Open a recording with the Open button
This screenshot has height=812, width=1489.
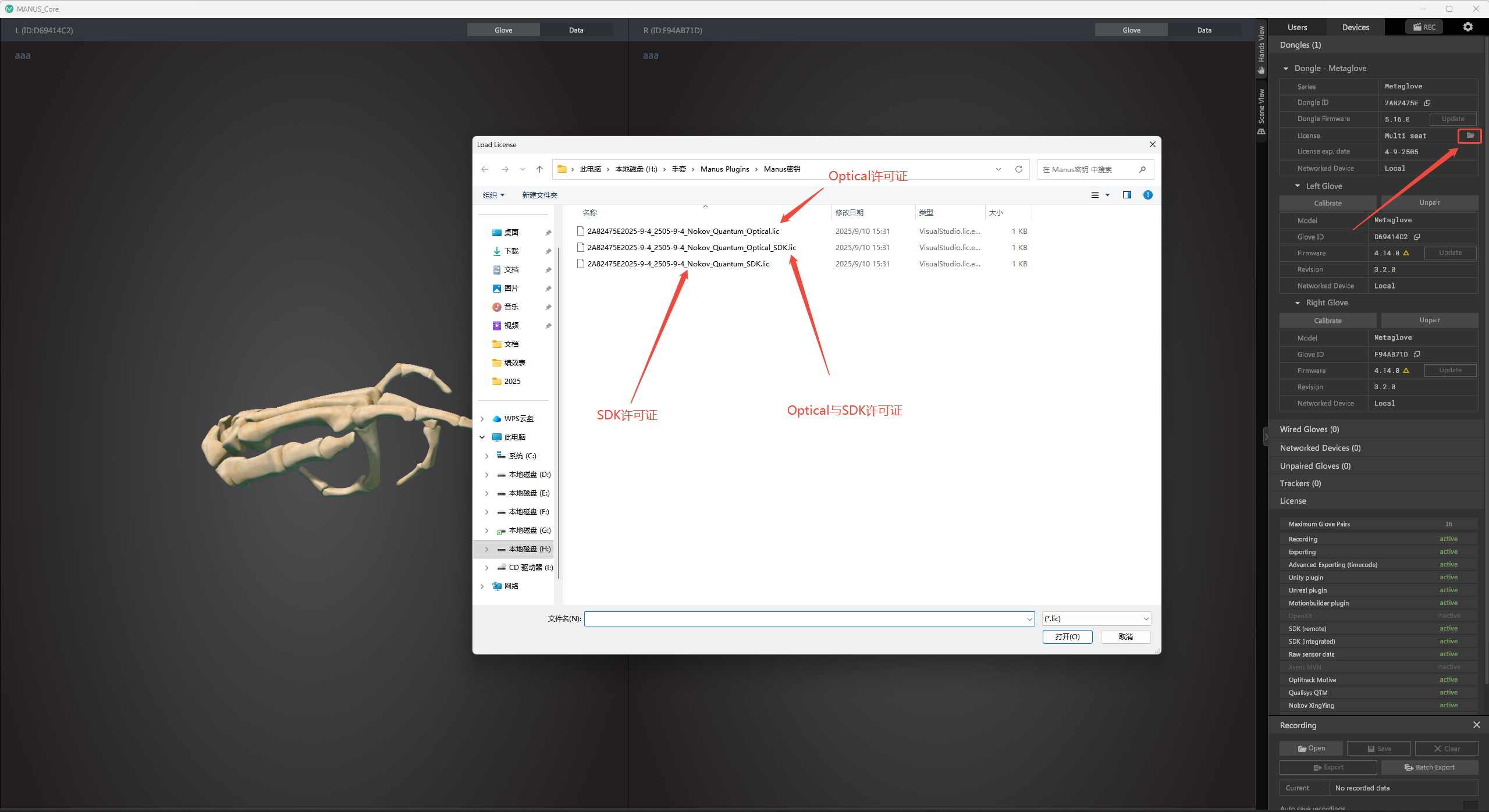[1311, 749]
